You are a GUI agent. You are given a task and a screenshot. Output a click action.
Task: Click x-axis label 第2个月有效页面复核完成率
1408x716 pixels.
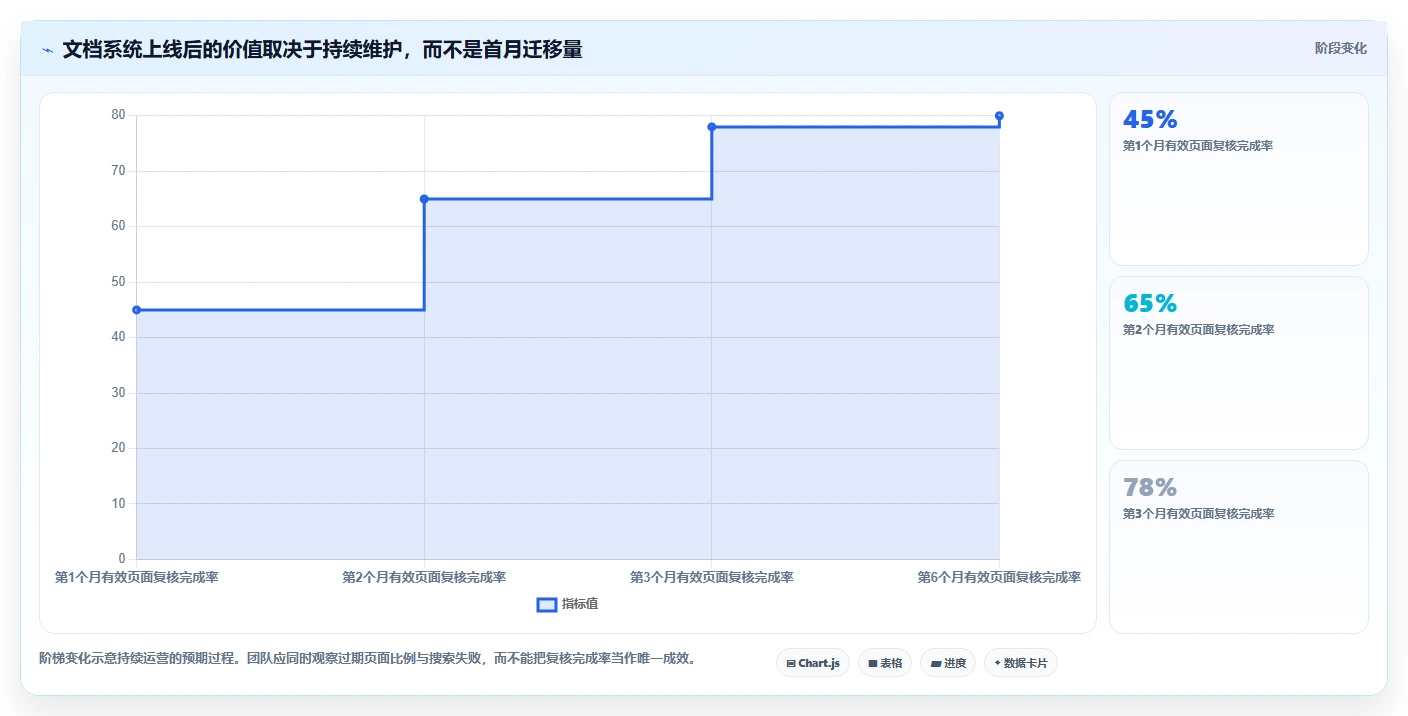(x=424, y=577)
